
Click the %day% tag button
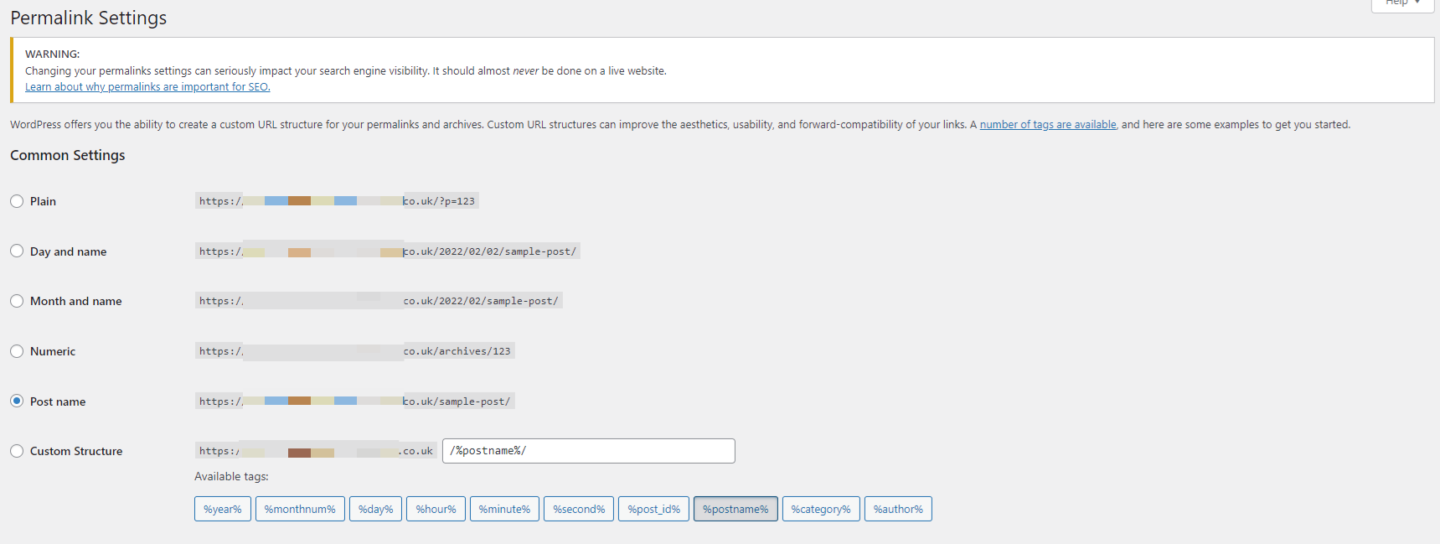click(375, 509)
